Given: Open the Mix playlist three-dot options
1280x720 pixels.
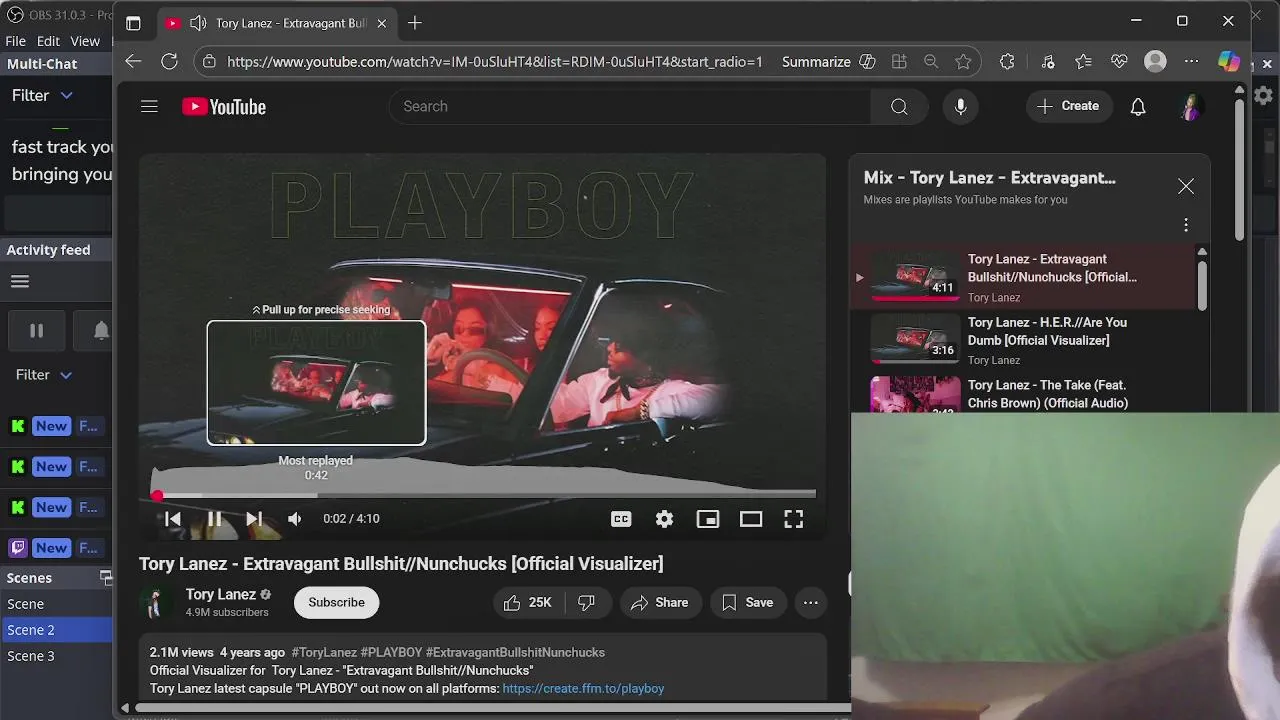Looking at the screenshot, I should coord(1186,225).
